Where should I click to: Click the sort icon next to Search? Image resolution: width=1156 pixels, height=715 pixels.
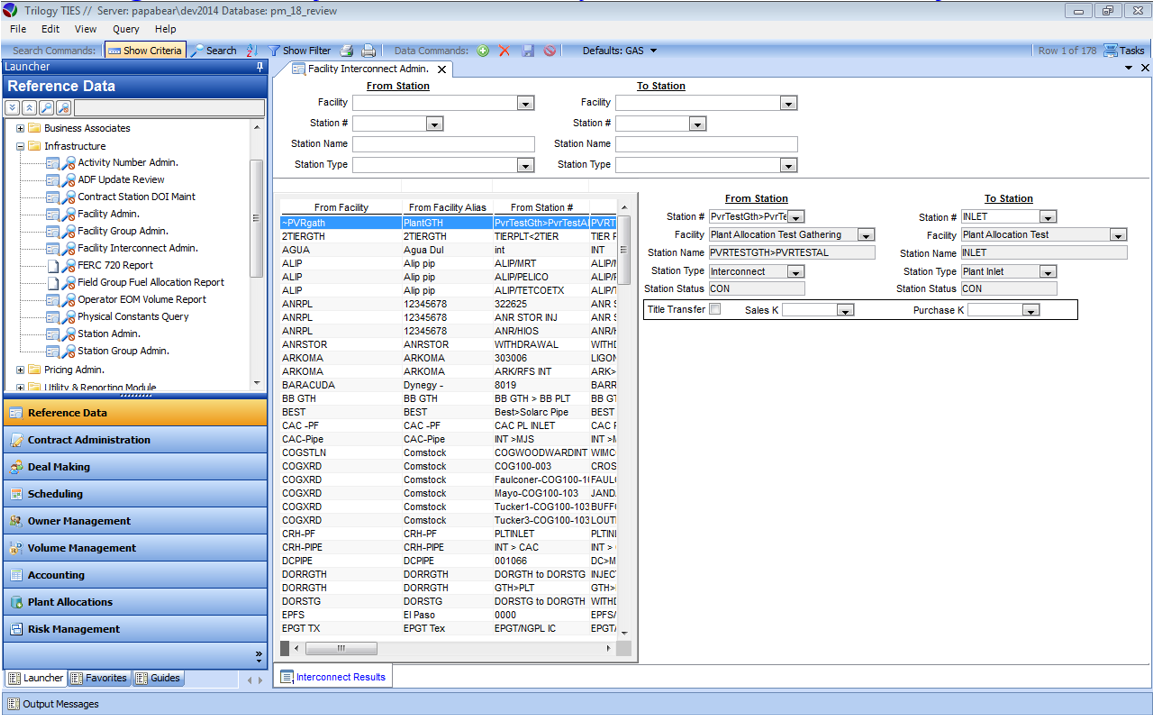point(252,50)
